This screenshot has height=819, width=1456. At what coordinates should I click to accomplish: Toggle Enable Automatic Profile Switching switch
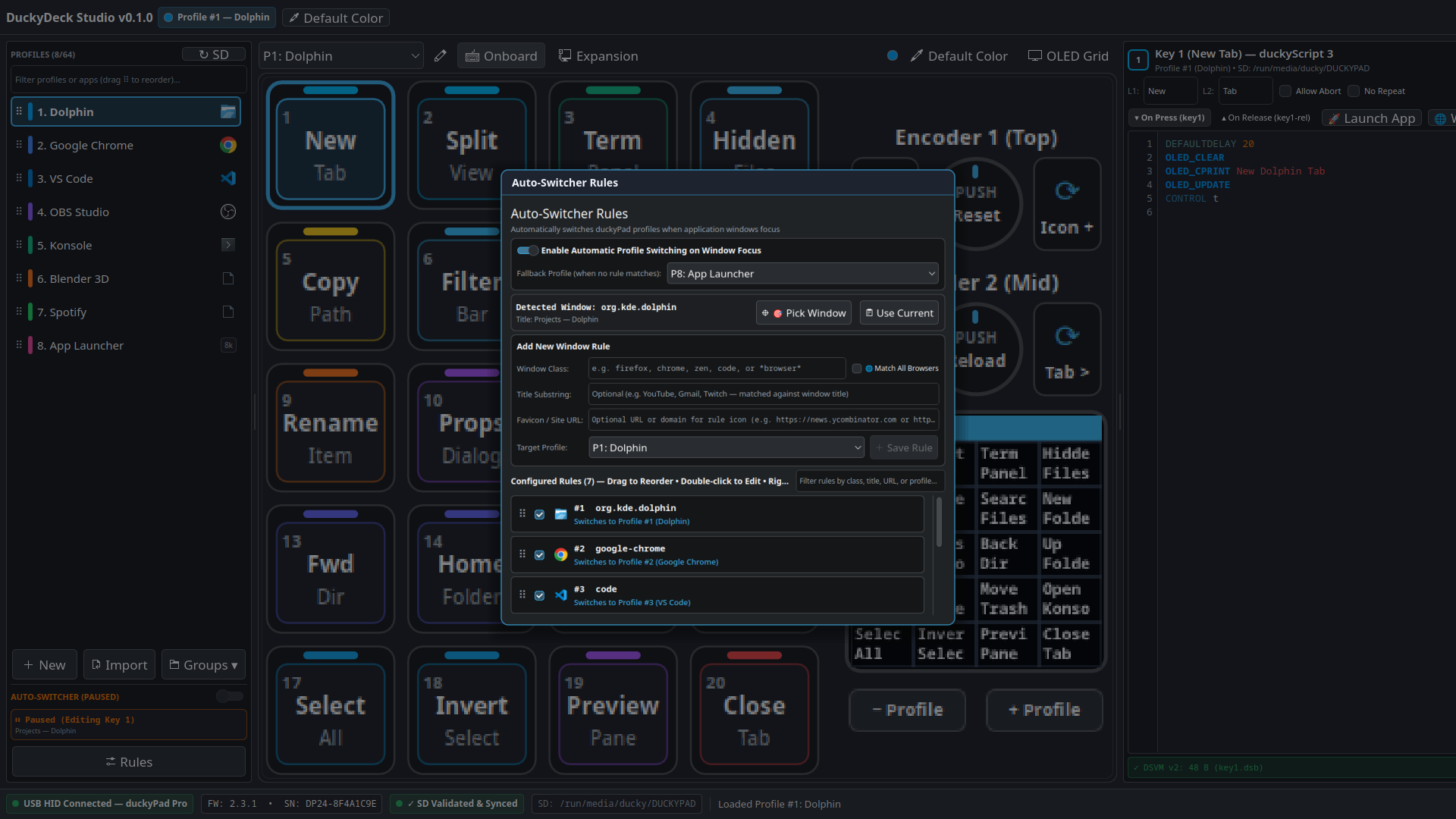[528, 250]
